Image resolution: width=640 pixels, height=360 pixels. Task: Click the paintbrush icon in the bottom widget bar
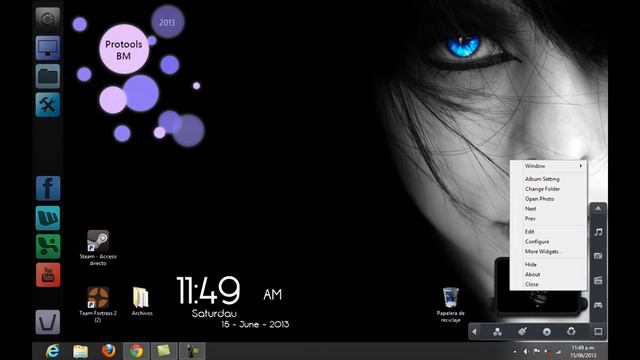point(522,331)
